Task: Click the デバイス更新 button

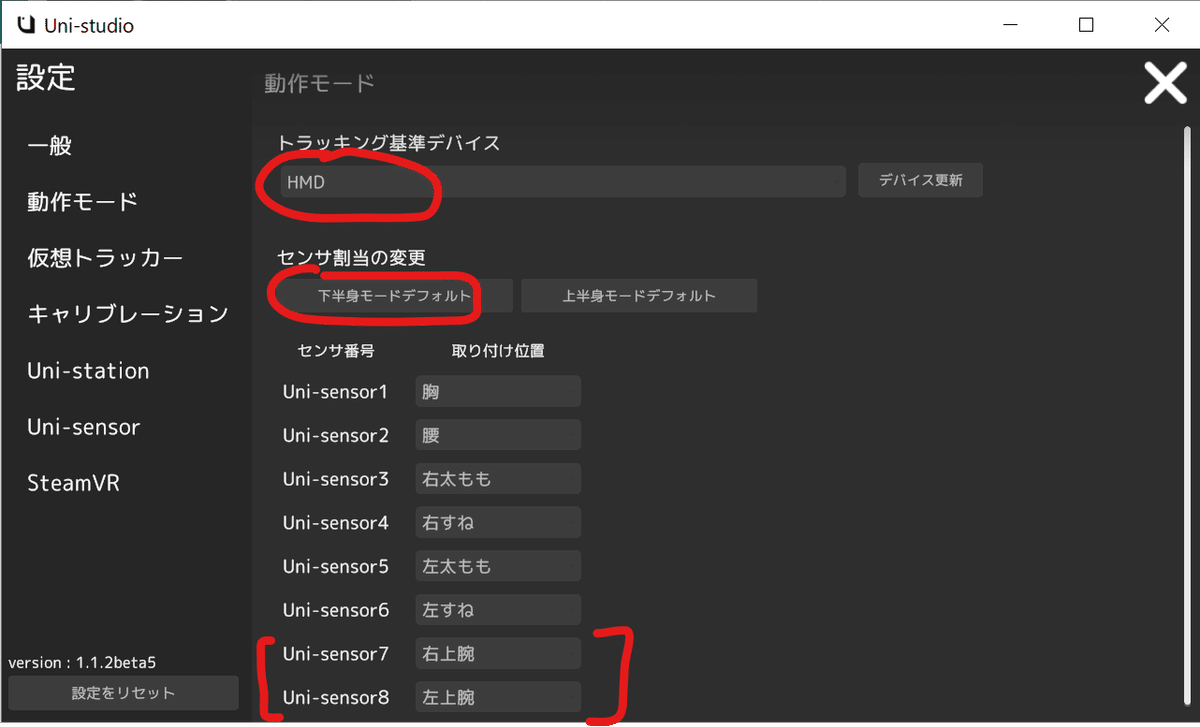Action: pos(920,180)
